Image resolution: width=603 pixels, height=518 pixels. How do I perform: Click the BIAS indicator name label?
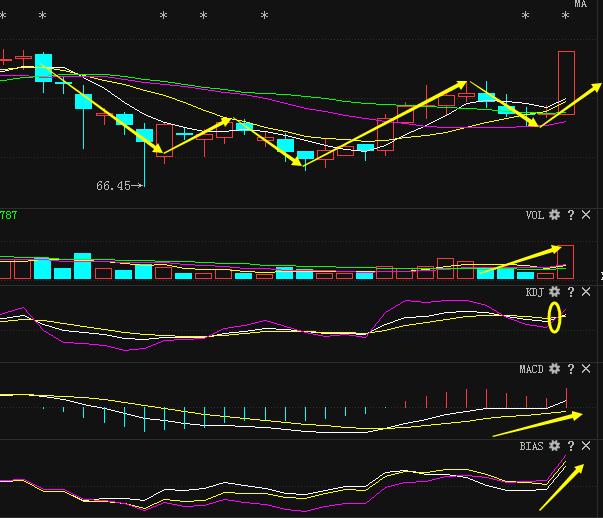531,446
